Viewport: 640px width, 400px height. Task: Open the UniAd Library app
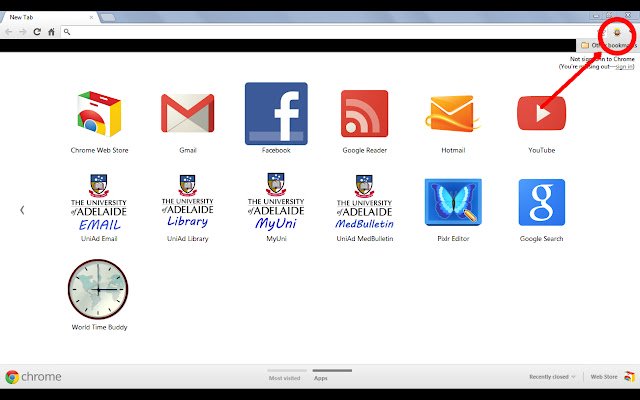[187, 202]
